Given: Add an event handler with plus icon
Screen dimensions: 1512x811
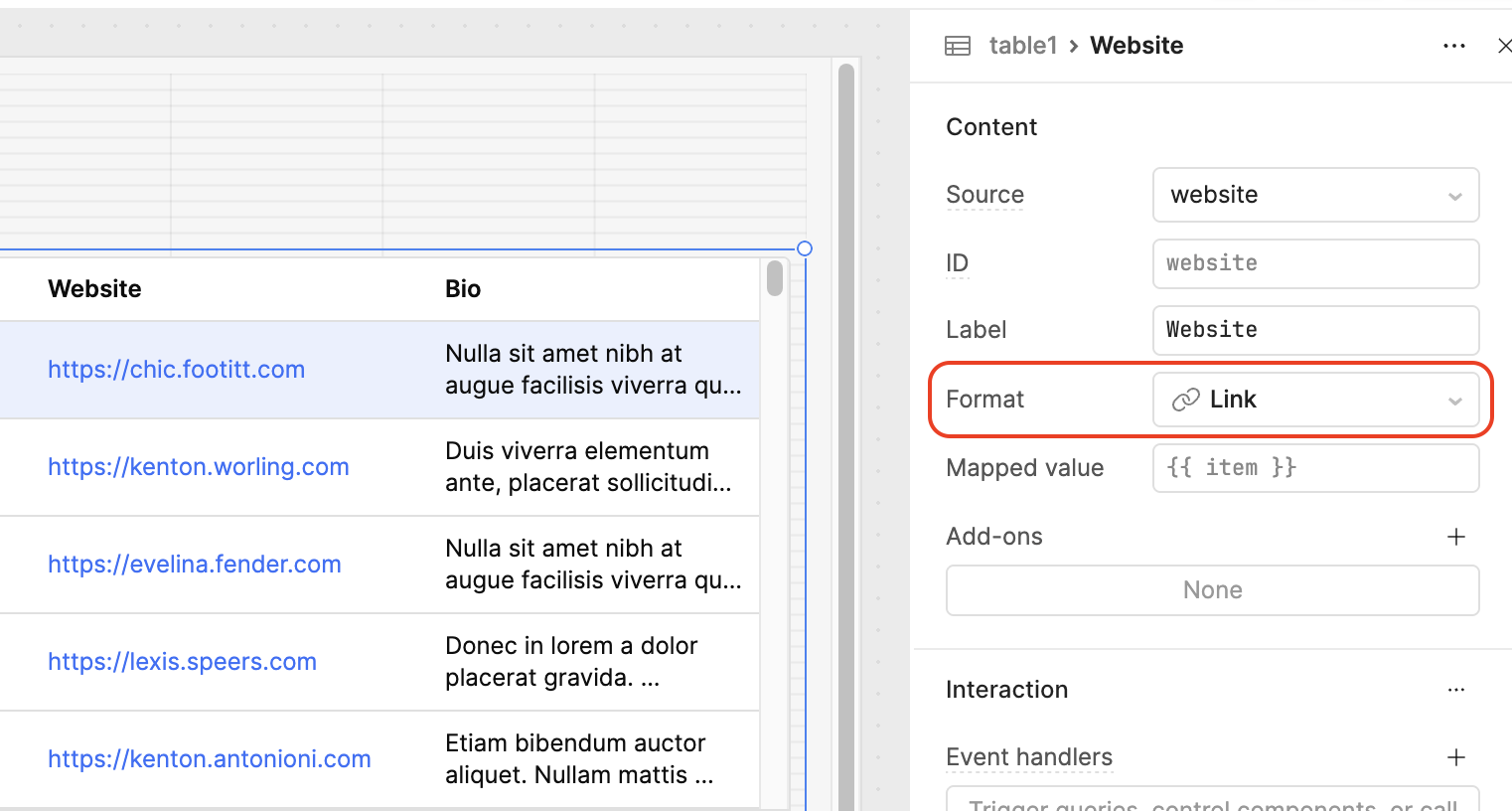Looking at the screenshot, I should pos(1455,757).
